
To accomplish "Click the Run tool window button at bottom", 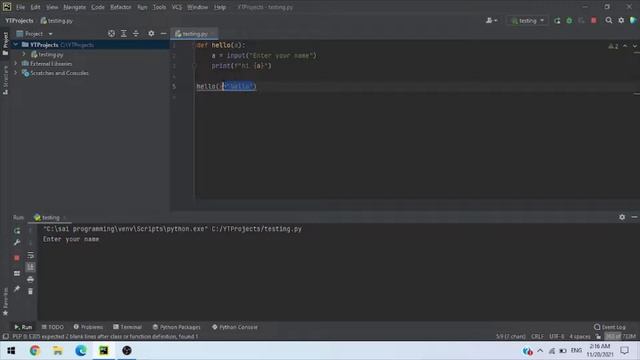I will pyautogui.click(x=23, y=327).
